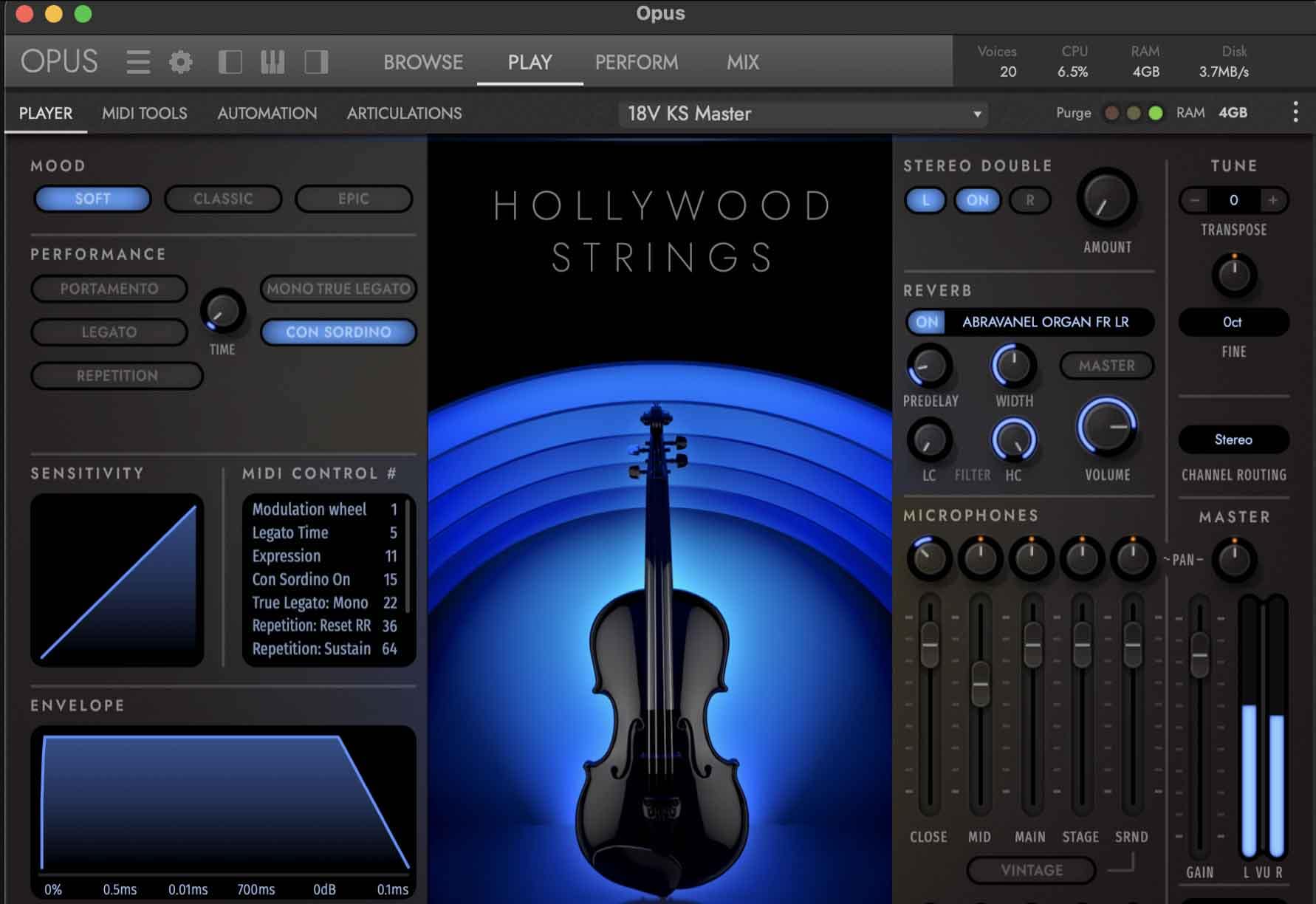Toggle Stereo Double ON button
Image resolution: width=1316 pixels, height=904 pixels.
click(x=977, y=200)
